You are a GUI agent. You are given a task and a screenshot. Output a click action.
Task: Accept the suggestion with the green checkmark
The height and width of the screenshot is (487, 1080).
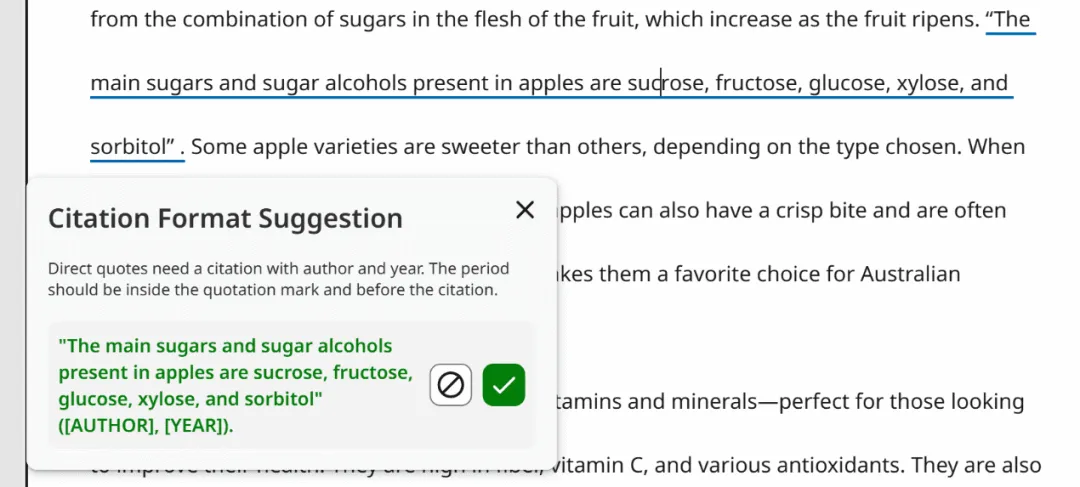pos(504,385)
